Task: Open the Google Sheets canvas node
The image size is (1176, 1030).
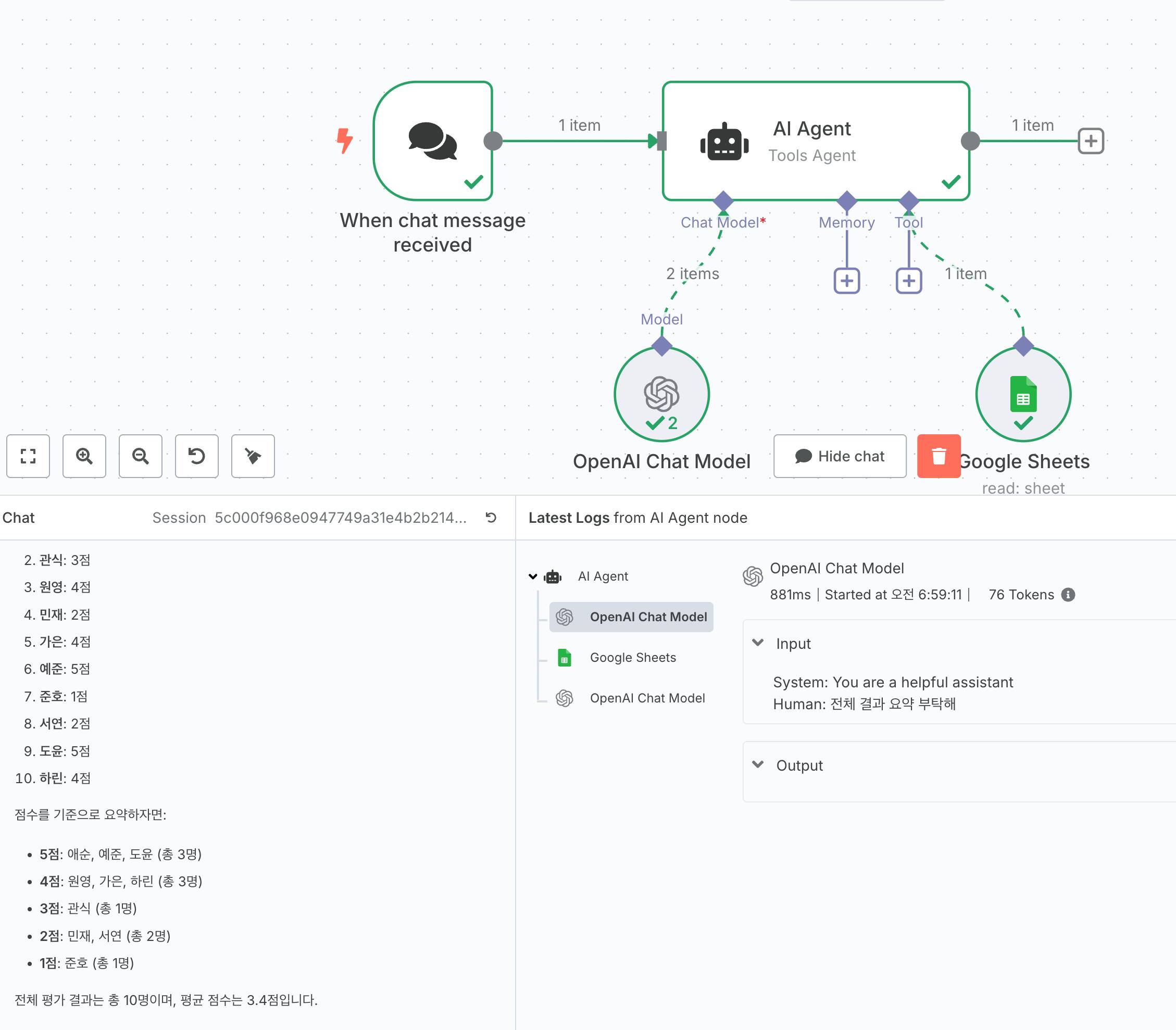Action: (x=1023, y=394)
